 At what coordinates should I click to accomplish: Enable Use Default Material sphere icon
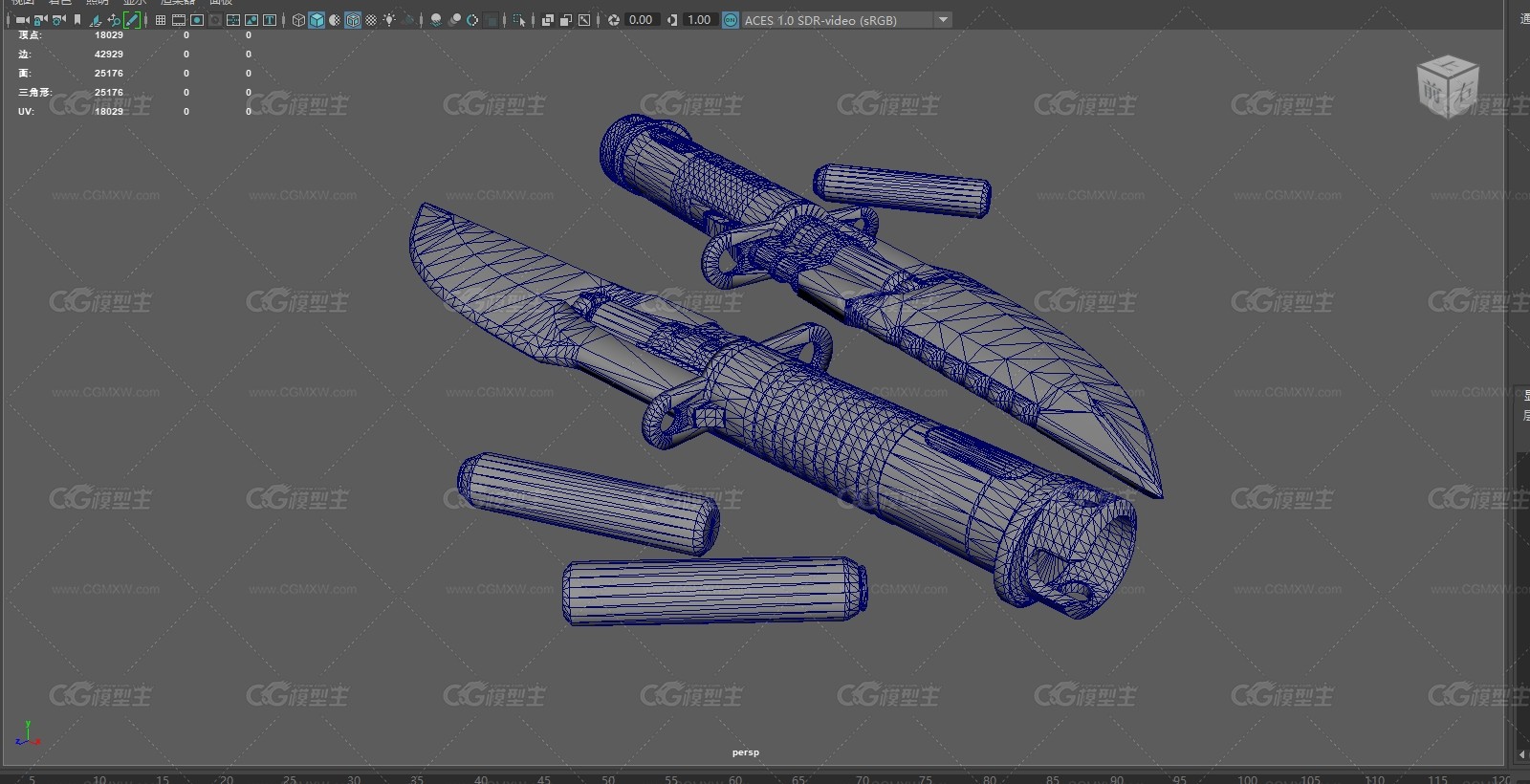pyautogui.click(x=335, y=20)
